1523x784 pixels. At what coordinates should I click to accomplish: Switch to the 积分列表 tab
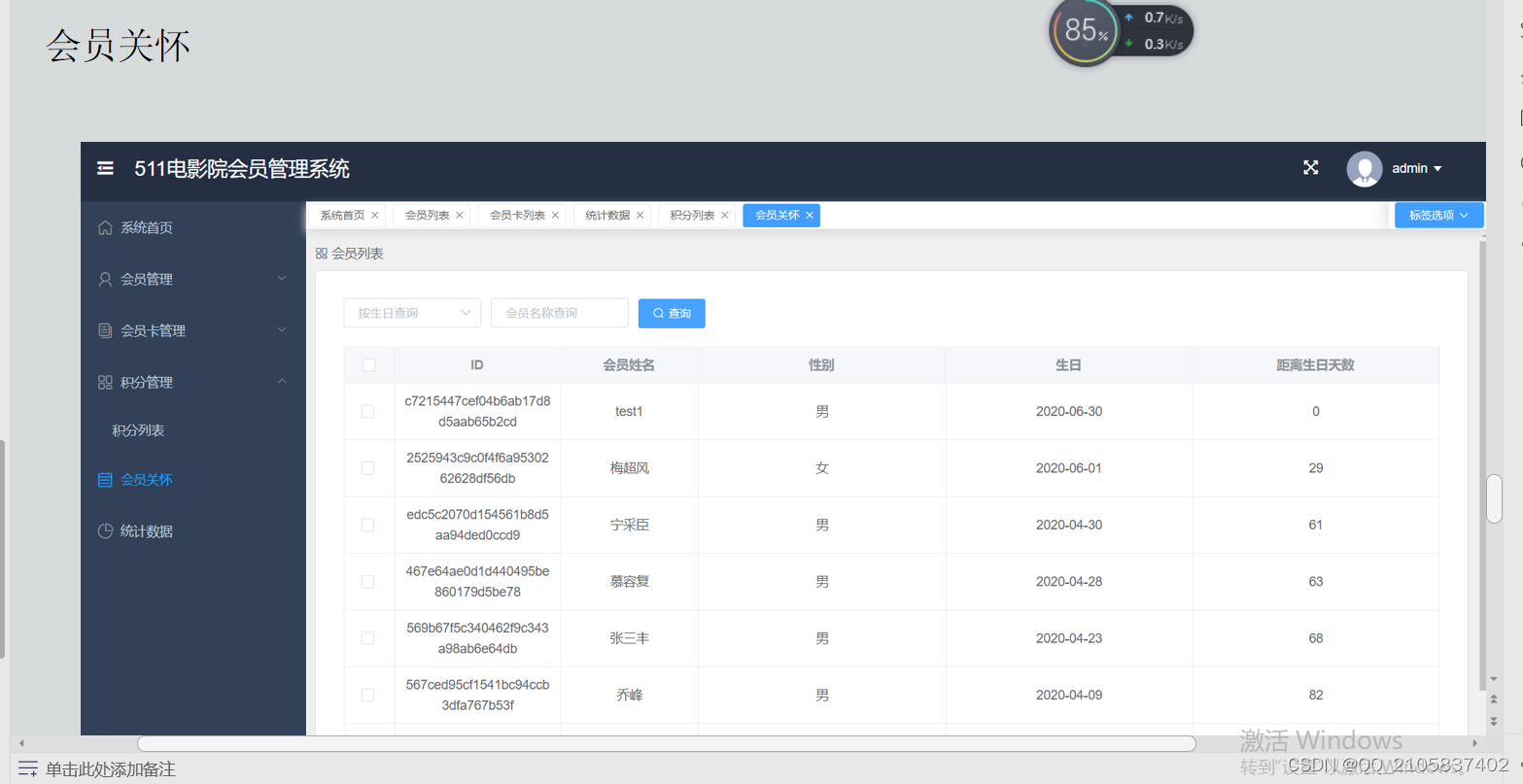pyautogui.click(x=692, y=216)
